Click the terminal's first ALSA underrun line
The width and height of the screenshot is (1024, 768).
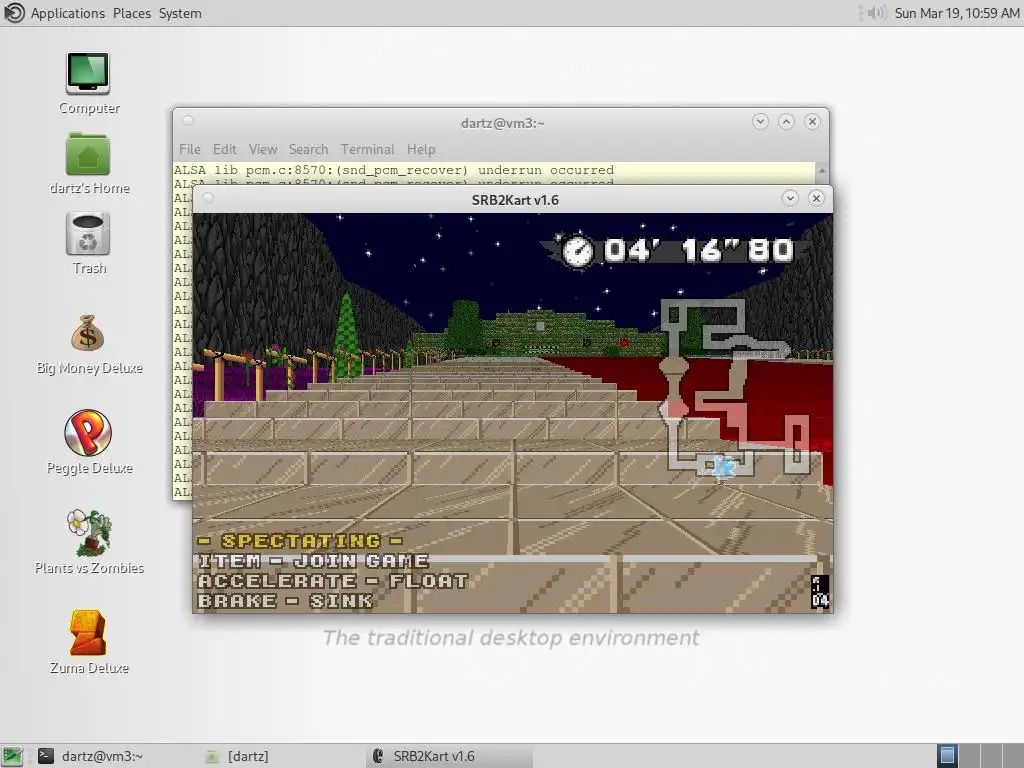(394, 170)
